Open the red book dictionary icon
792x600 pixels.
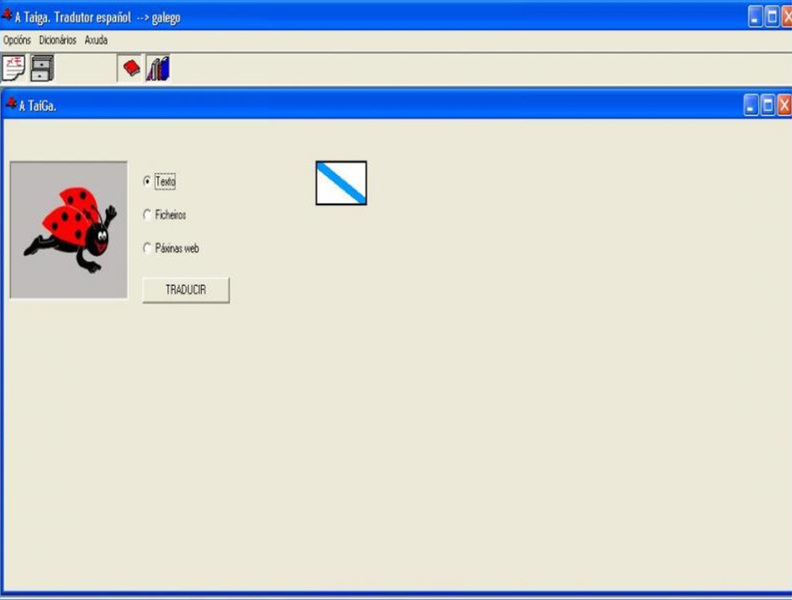pos(131,68)
